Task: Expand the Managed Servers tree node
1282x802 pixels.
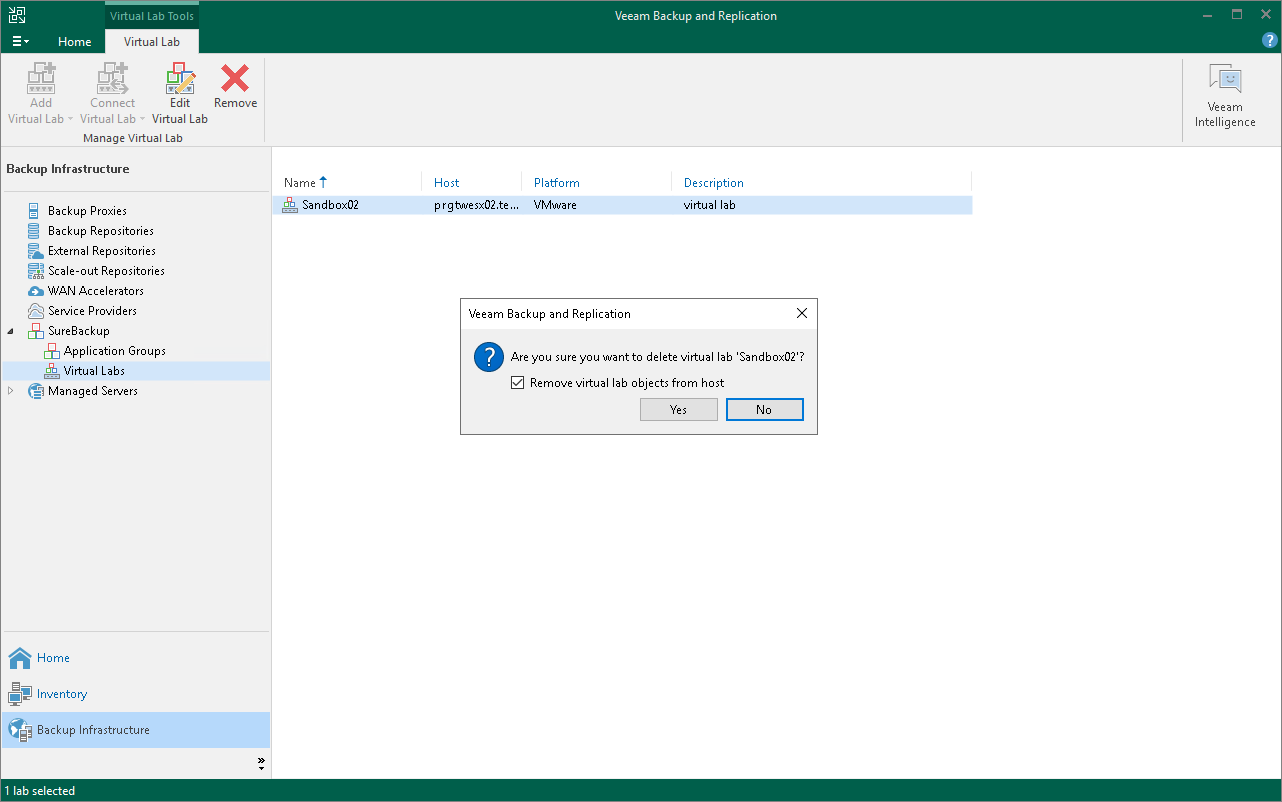Action: coord(9,391)
